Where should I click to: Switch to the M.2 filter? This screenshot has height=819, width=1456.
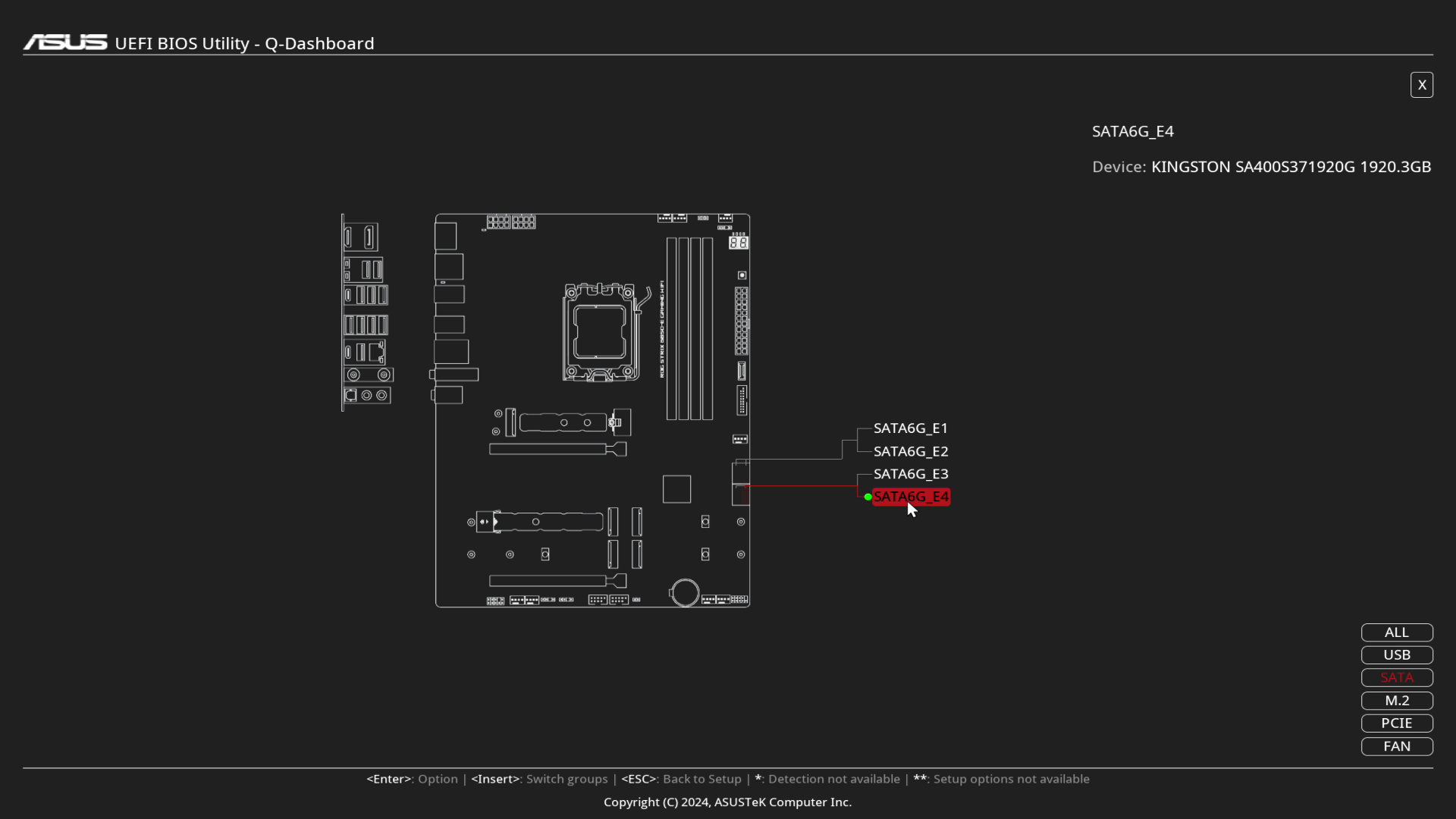[1396, 701]
